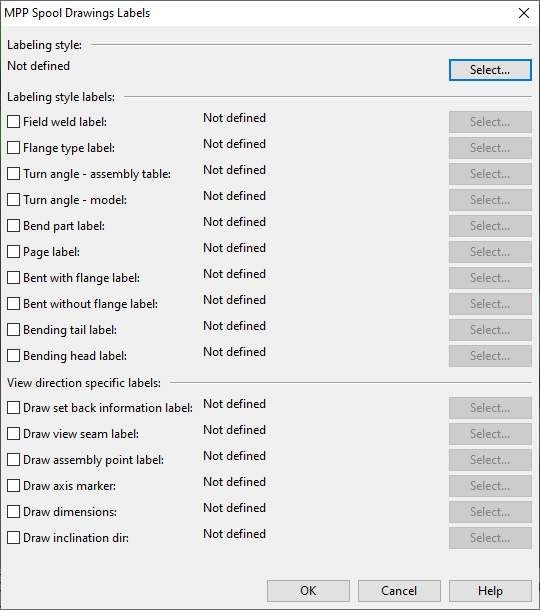Enable Bent without flange label
Screen dimensions: 540x610
(x=14, y=304)
